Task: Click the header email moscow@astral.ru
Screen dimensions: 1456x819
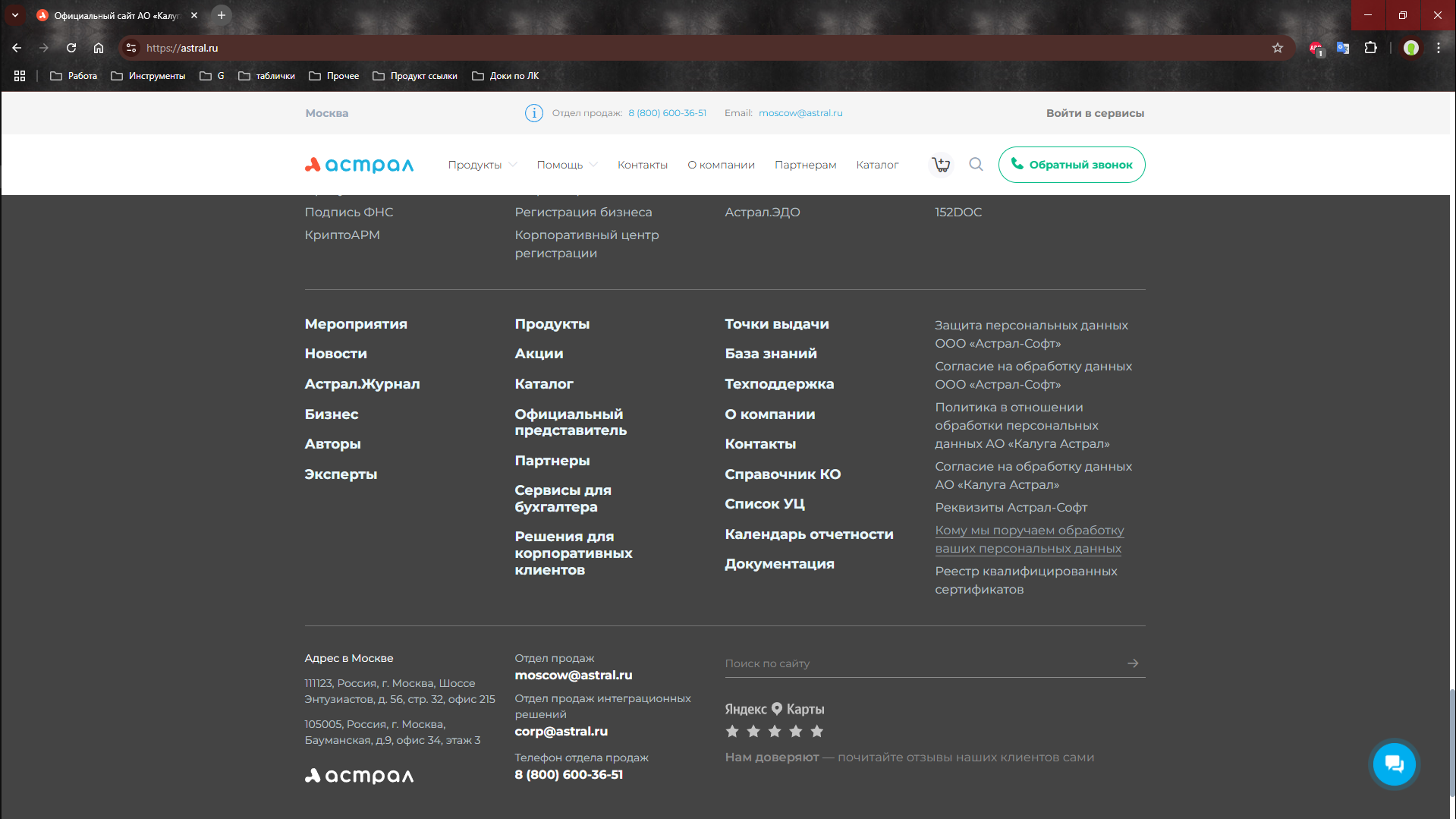Action: (800, 113)
